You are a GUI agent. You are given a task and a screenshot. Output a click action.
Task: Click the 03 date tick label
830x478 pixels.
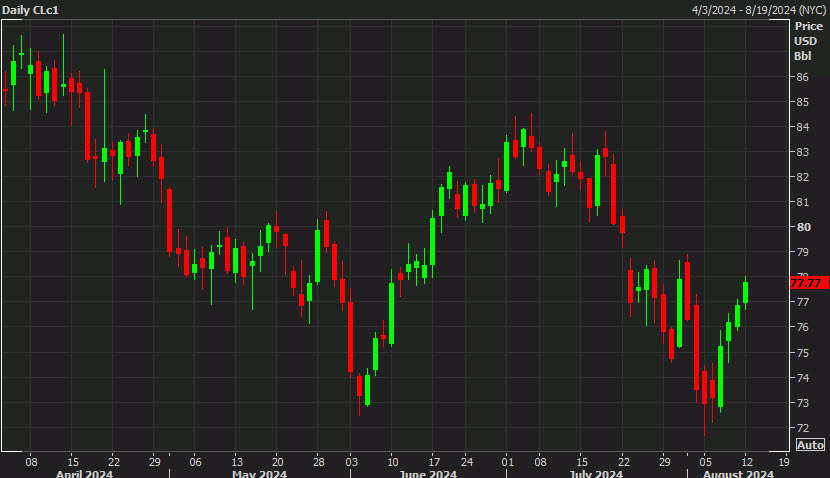(x=351, y=462)
